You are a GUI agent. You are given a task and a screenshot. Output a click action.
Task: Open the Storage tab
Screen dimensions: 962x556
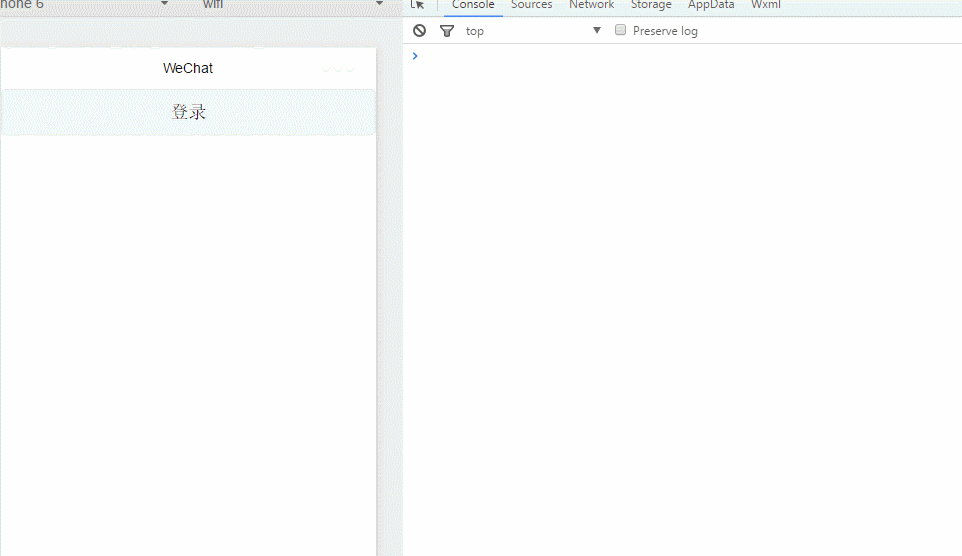click(651, 5)
